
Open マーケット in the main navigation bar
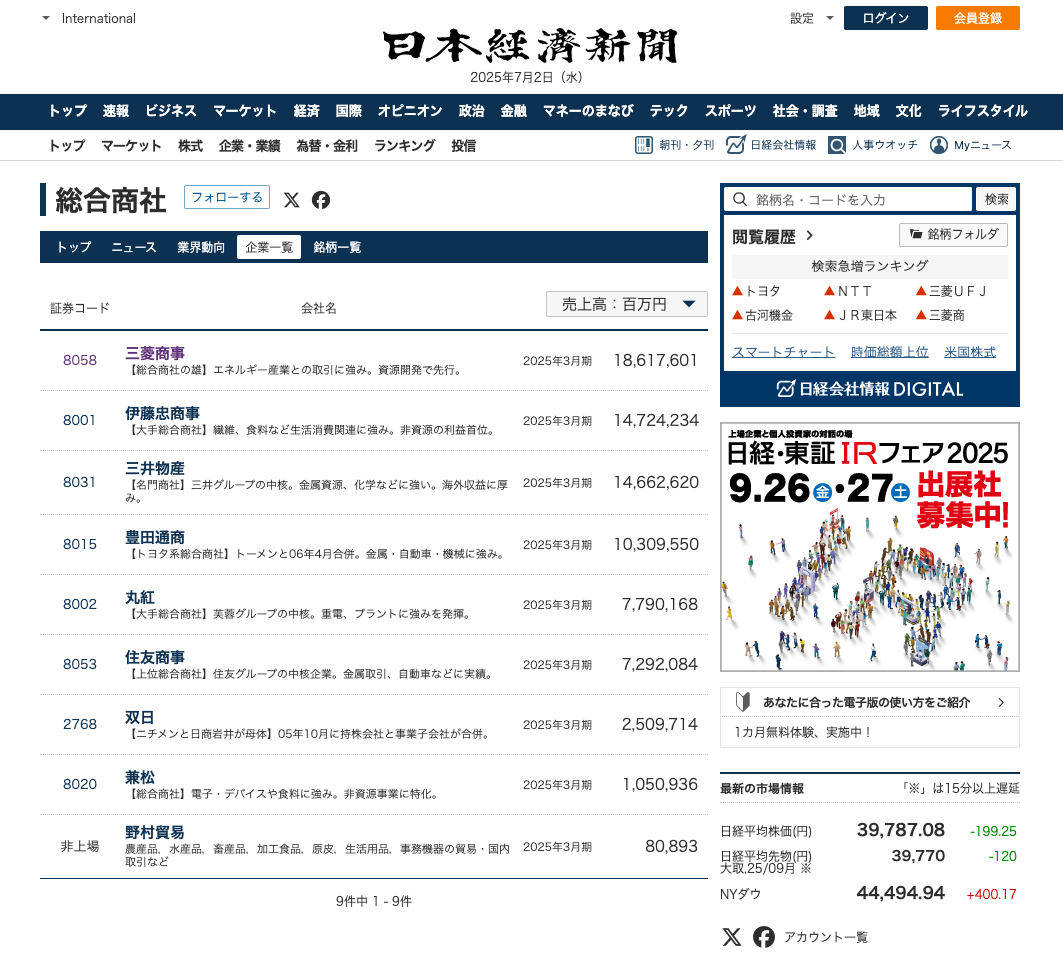click(244, 111)
